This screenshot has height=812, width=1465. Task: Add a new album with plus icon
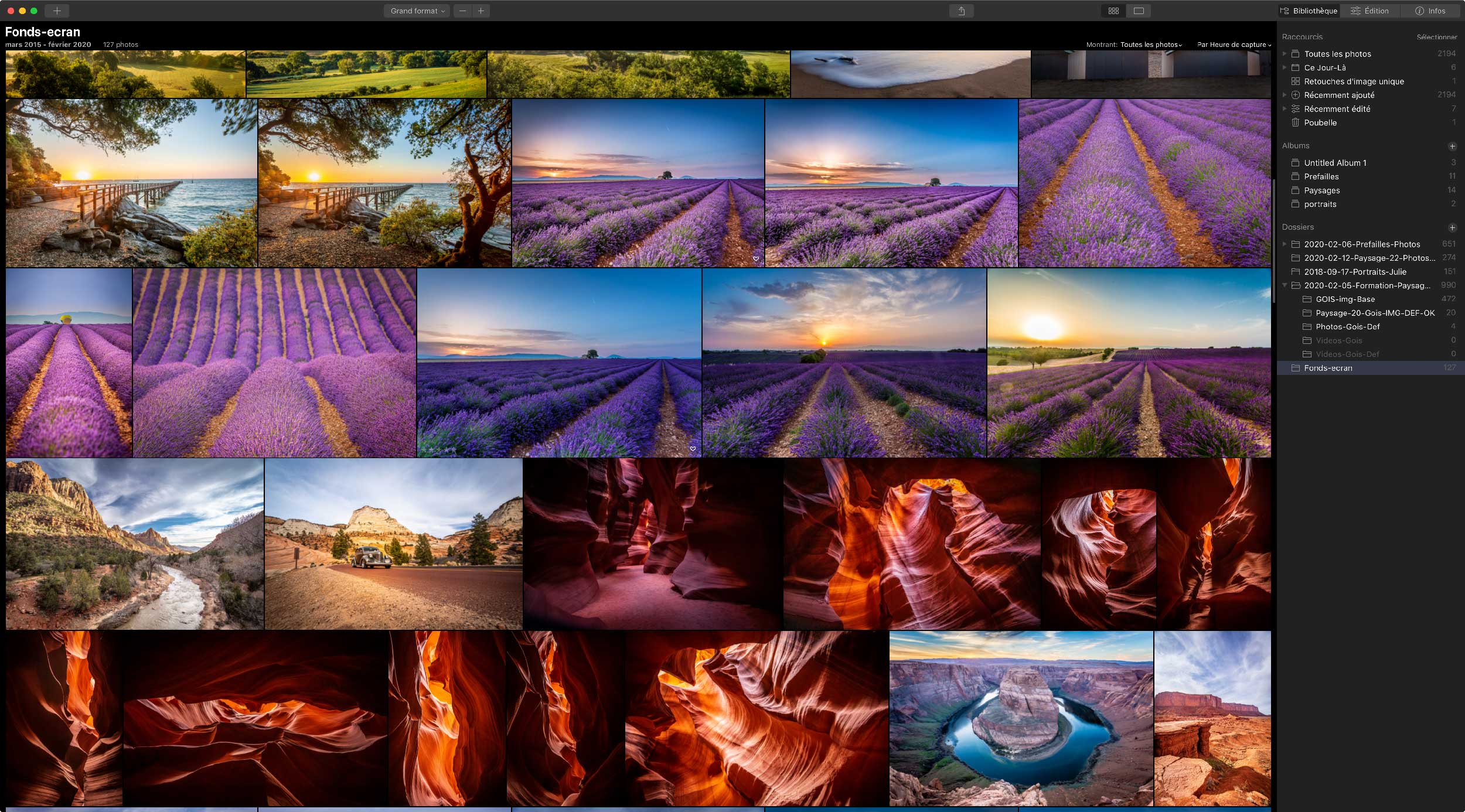pos(1452,146)
